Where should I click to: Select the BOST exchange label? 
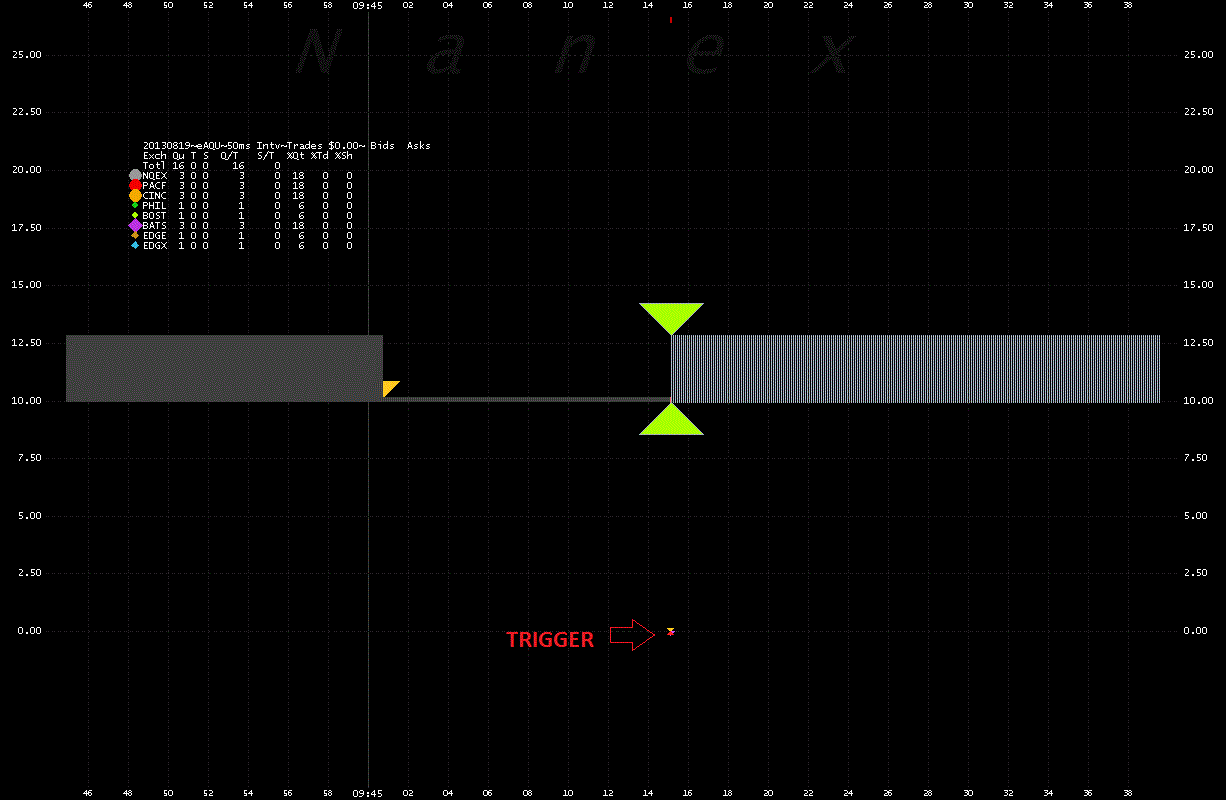click(155, 215)
